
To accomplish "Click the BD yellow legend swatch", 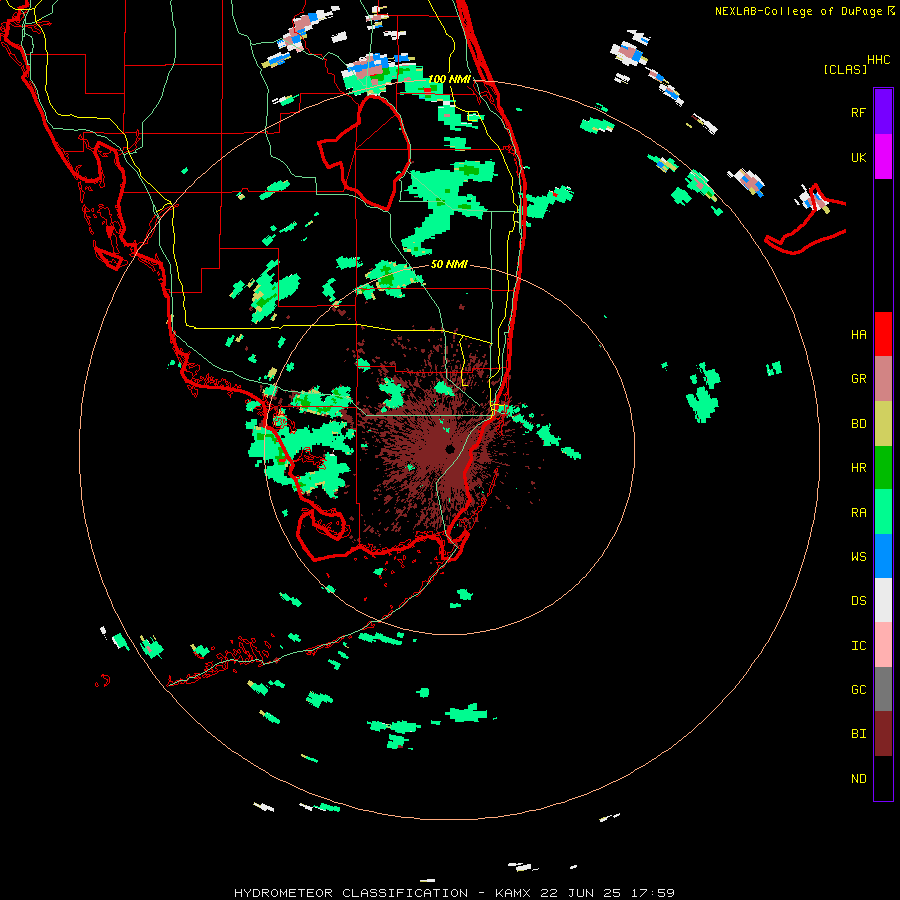I will (883, 423).
